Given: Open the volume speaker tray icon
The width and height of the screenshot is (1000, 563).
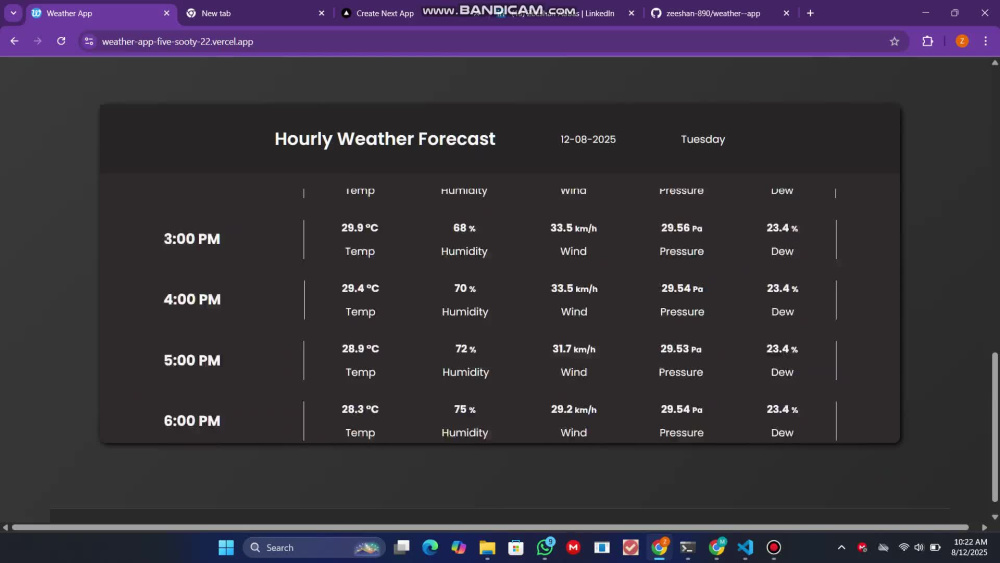Looking at the screenshot, I should pyautogui.click(x=919, y=548).
